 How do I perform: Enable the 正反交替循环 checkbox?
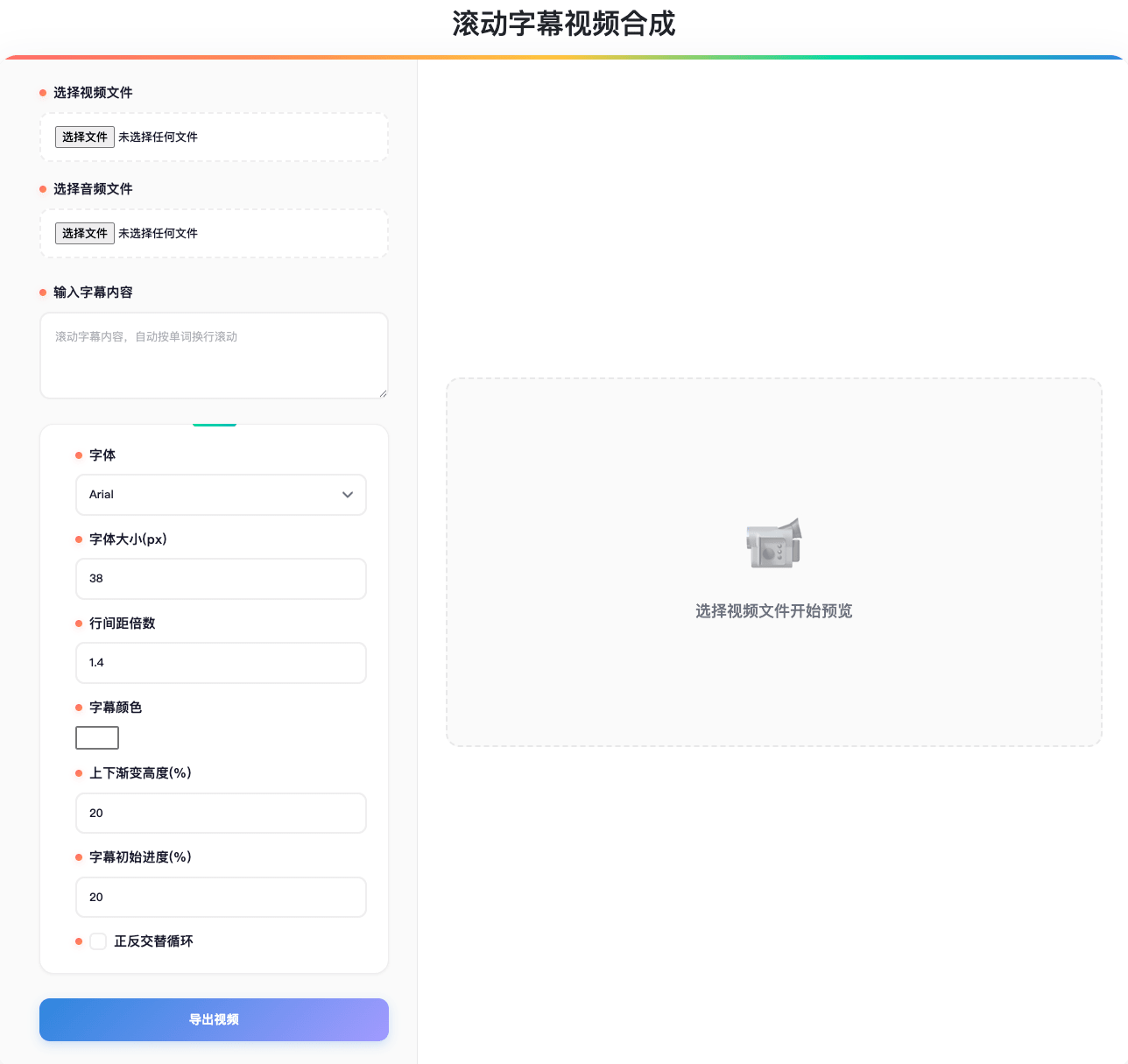[x=98, y=941]
